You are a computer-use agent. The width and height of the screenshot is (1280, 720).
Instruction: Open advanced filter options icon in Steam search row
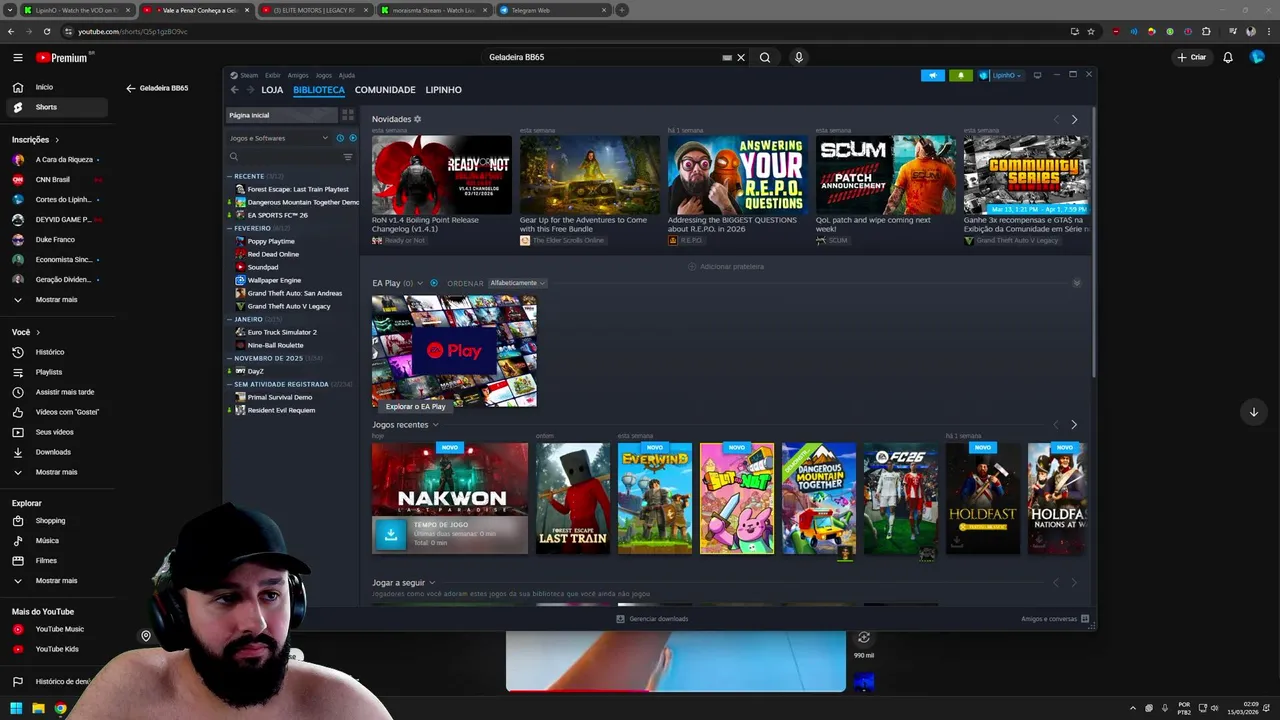[348, 157]
